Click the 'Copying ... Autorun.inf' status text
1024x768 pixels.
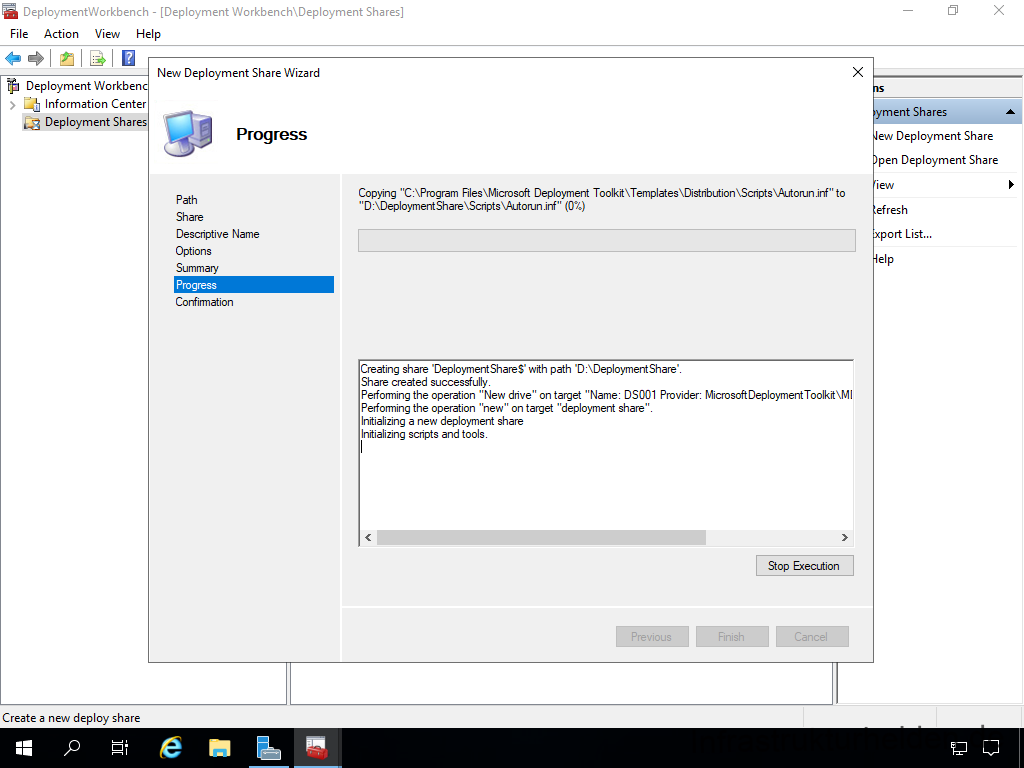tap(601, 199)
